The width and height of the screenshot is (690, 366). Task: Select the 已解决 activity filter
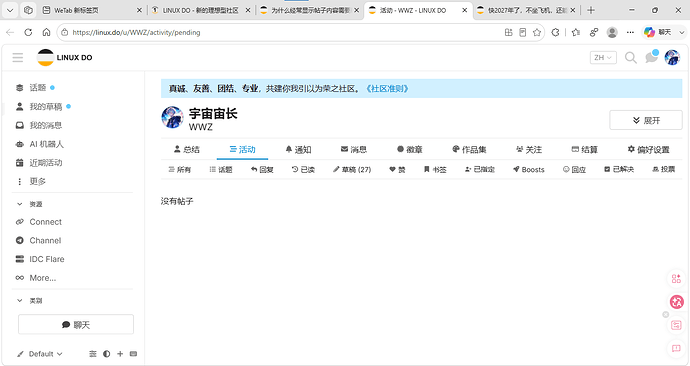tap(619, 169)
